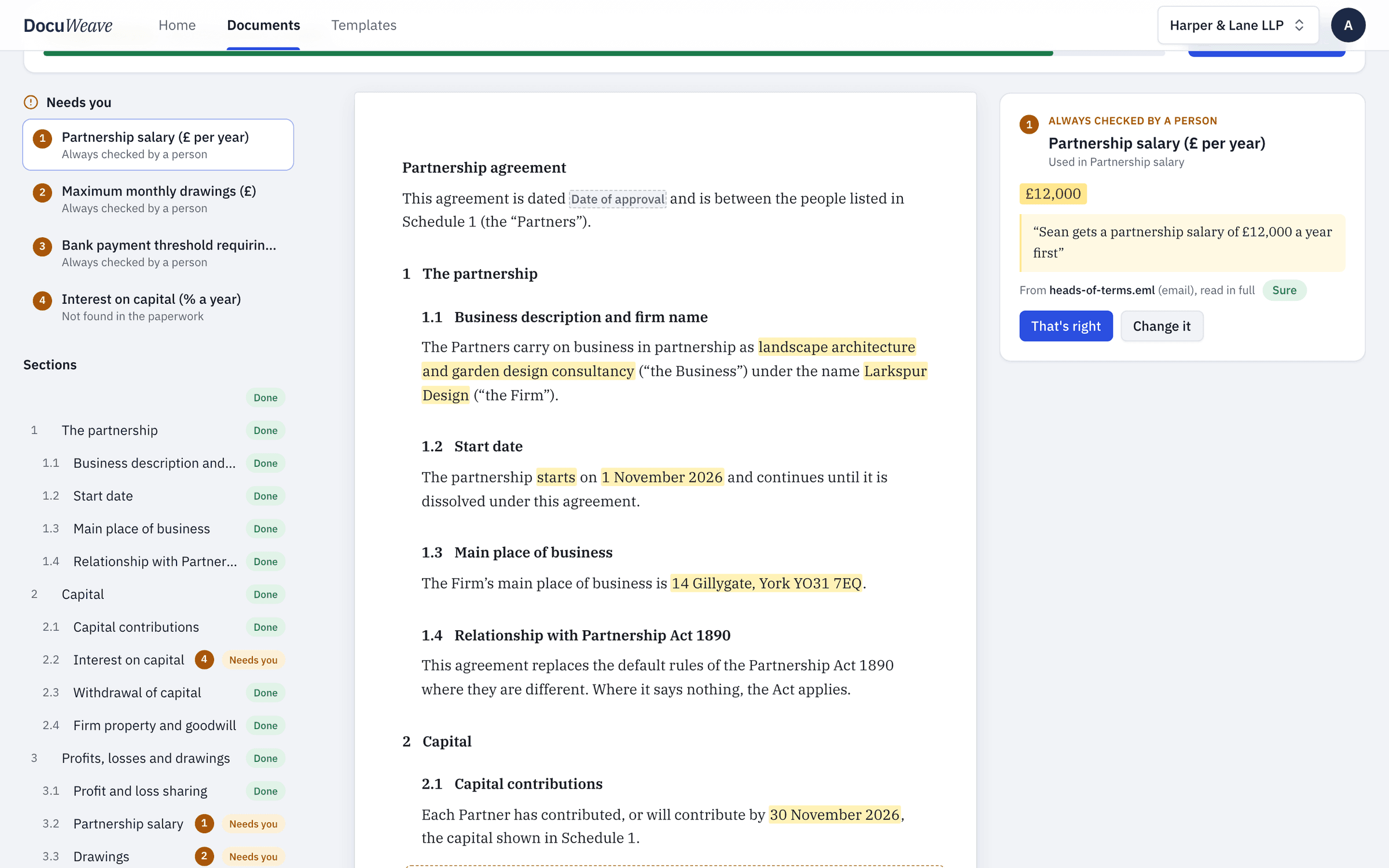The height and width of the screenshot is (868, 1389).
Task: Click the unlabeled first Done section row
Action: point(158,398)
